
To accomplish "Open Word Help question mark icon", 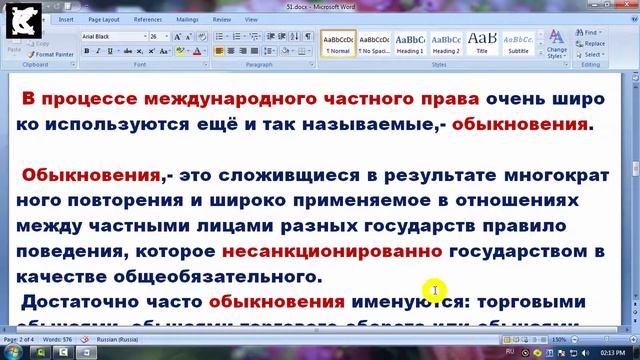I will pos(634,19).
